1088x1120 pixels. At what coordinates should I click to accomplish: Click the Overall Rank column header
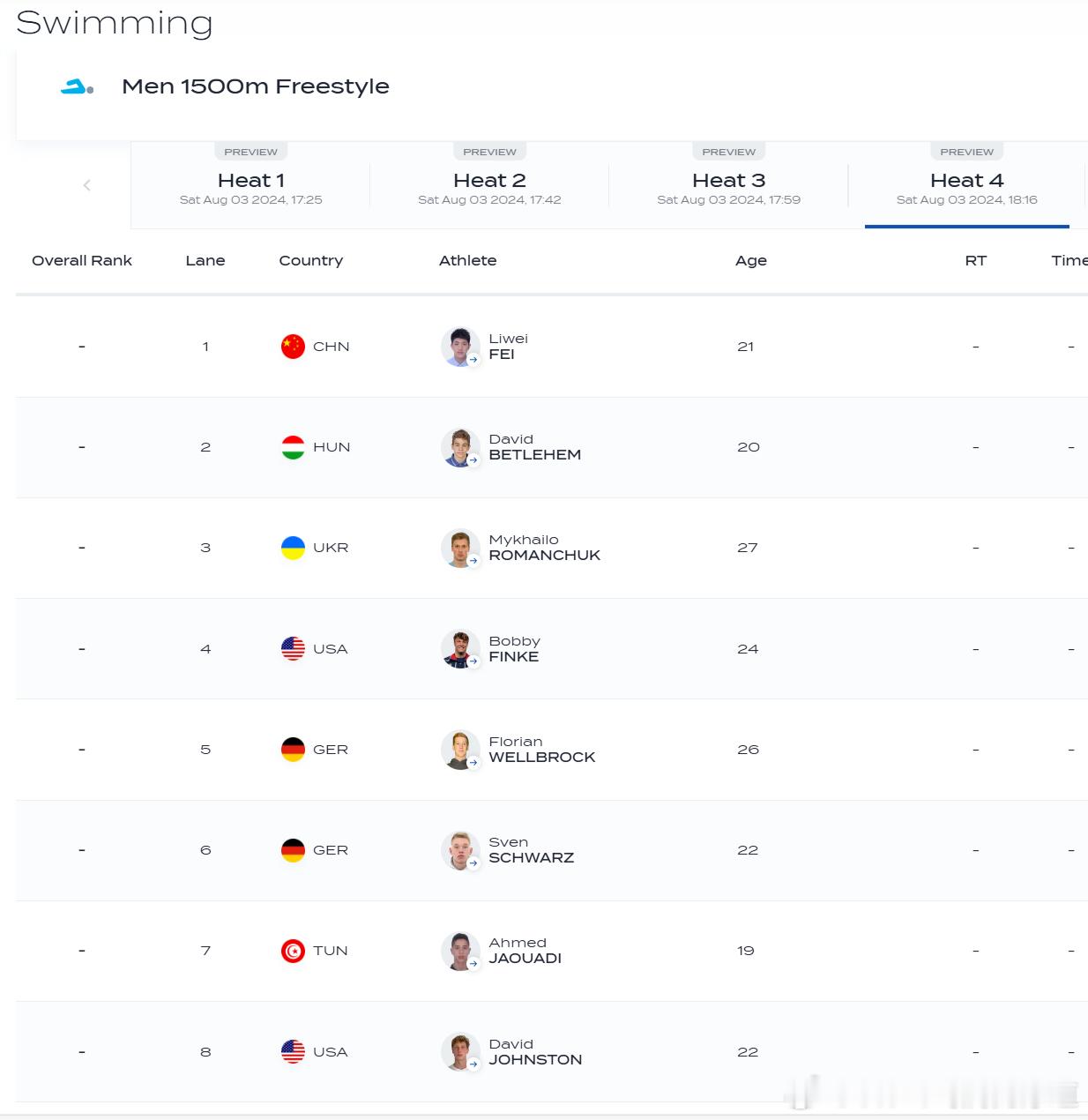click(82, 260)
